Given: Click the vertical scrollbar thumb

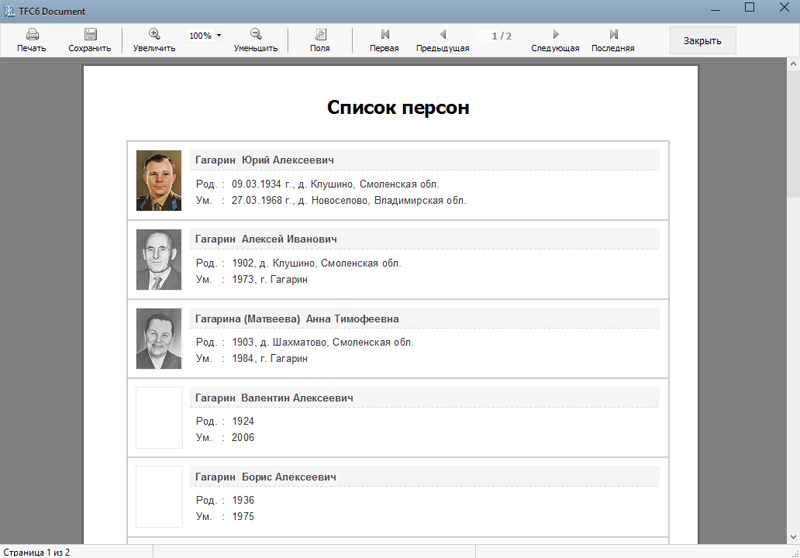Looking at the screenshot, I should click(x=793, y=133).
